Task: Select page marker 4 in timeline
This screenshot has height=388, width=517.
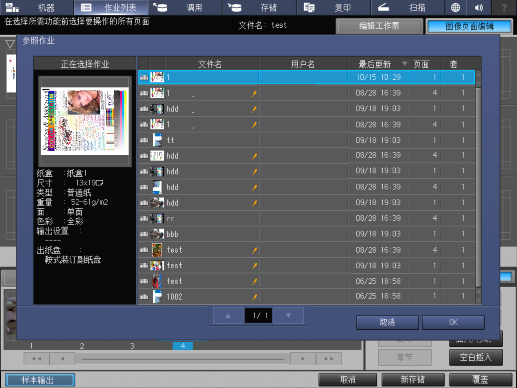Action: 183,346
